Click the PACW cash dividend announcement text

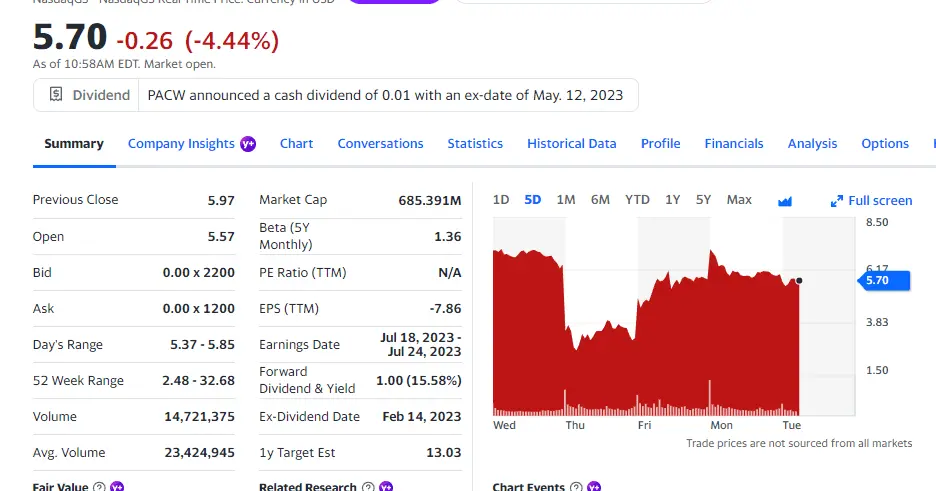(x=385, y=95)
